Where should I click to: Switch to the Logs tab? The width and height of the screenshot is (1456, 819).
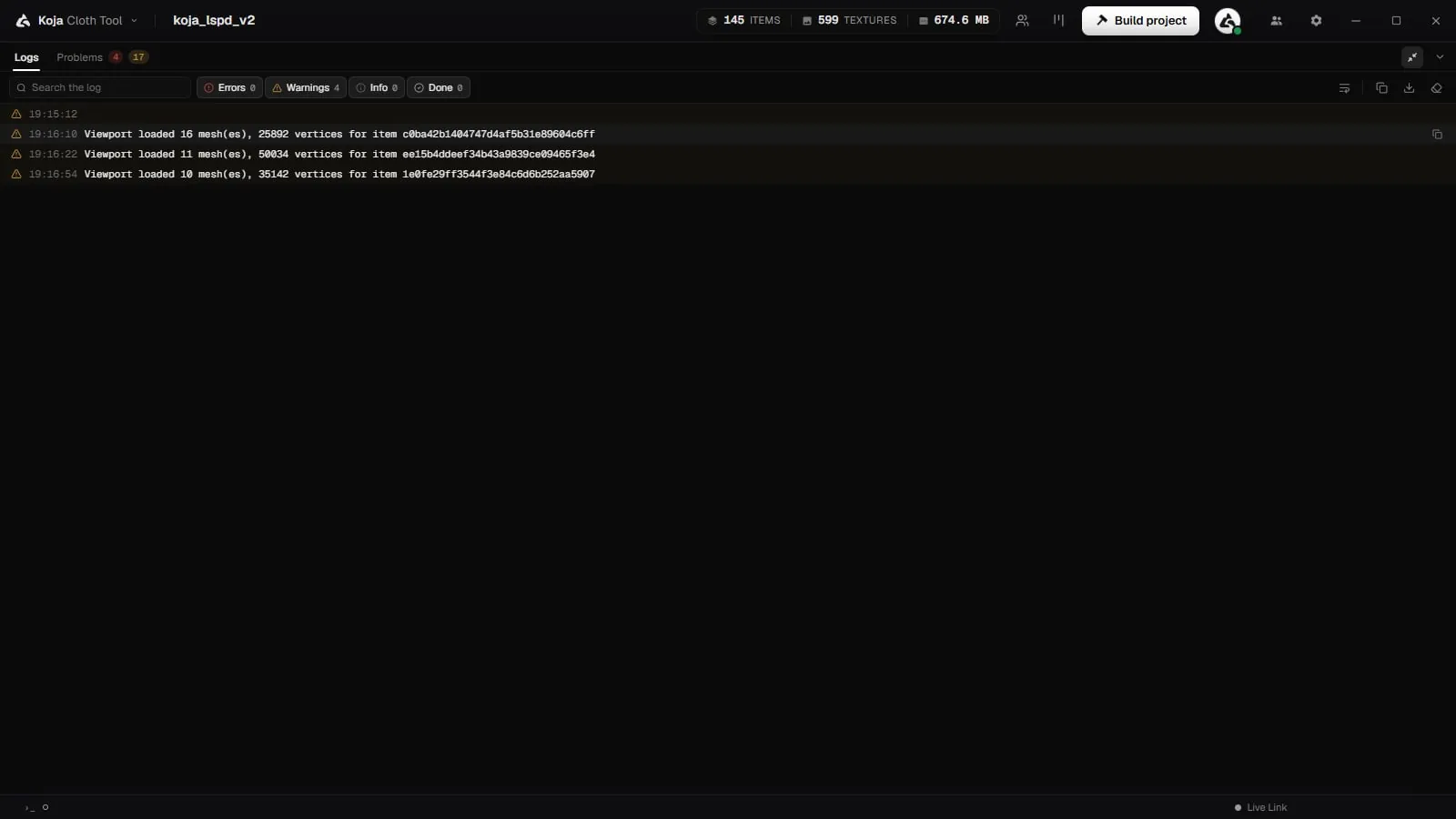point(26,57)
